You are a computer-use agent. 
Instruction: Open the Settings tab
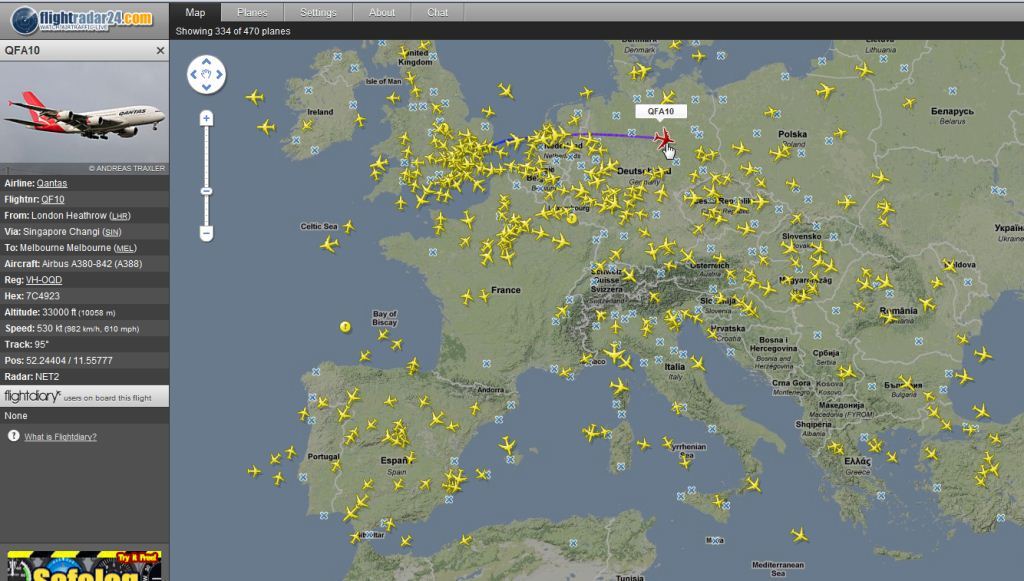pyautogui.click(x=318, y=12)
